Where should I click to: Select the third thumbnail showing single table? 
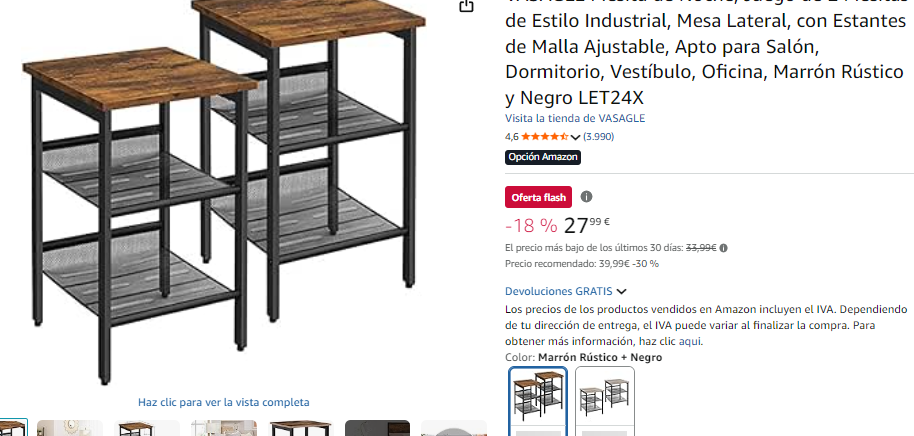(x=147, y=428)
